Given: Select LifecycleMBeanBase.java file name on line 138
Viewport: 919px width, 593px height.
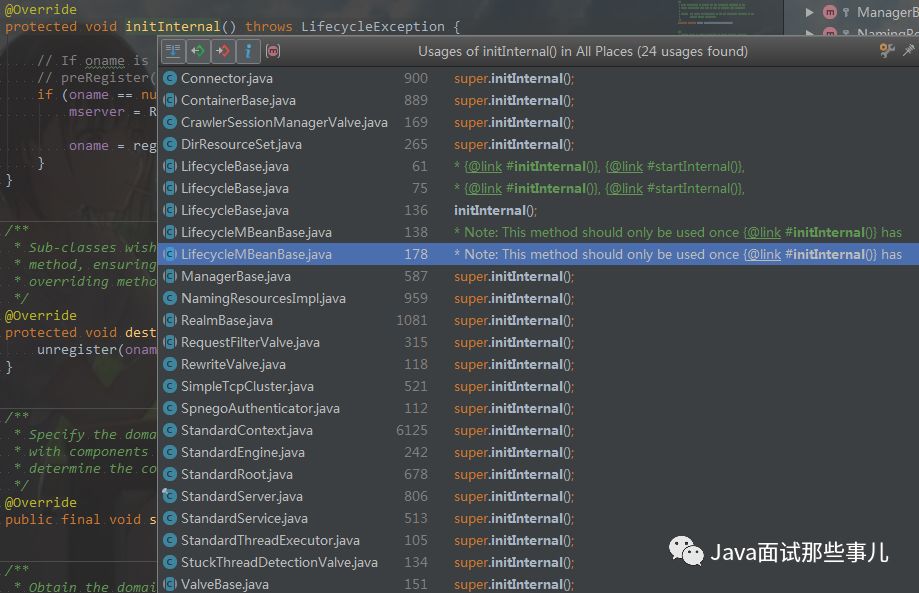Looking at the screenshot, I should 257,233.
